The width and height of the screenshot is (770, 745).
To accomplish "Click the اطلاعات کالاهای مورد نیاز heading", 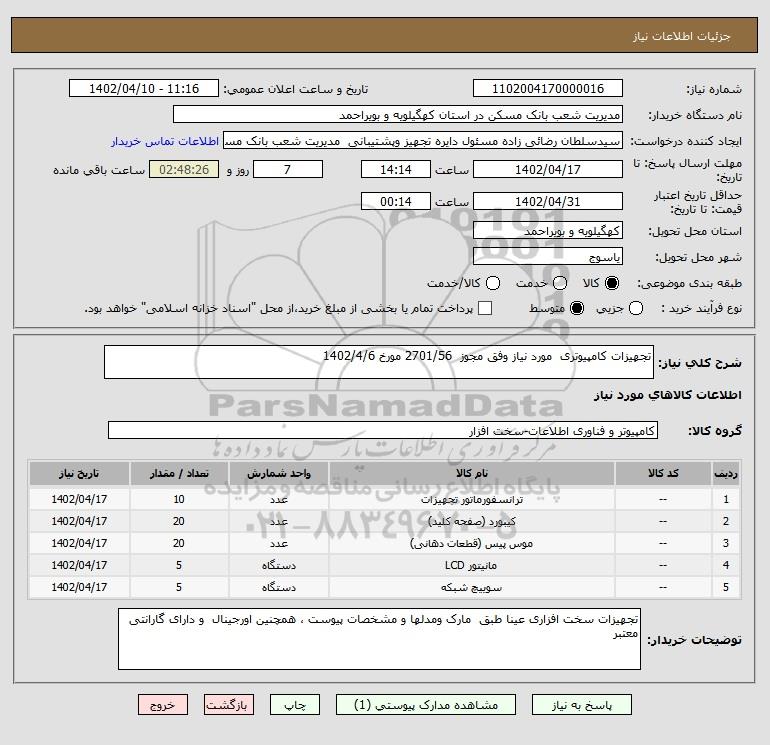I will click(668, 395).
